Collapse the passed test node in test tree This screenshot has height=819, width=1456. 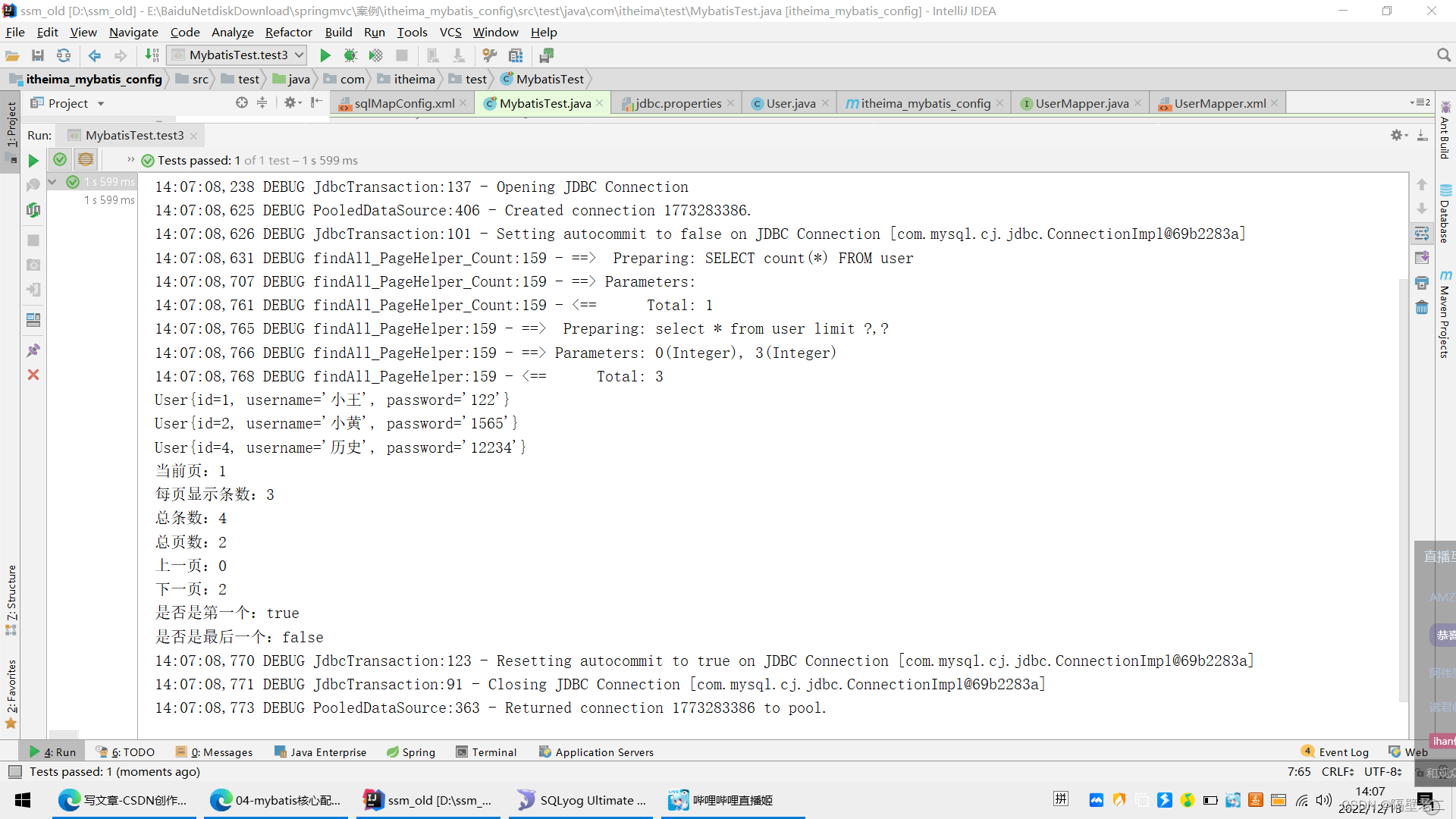click(52, 182)
